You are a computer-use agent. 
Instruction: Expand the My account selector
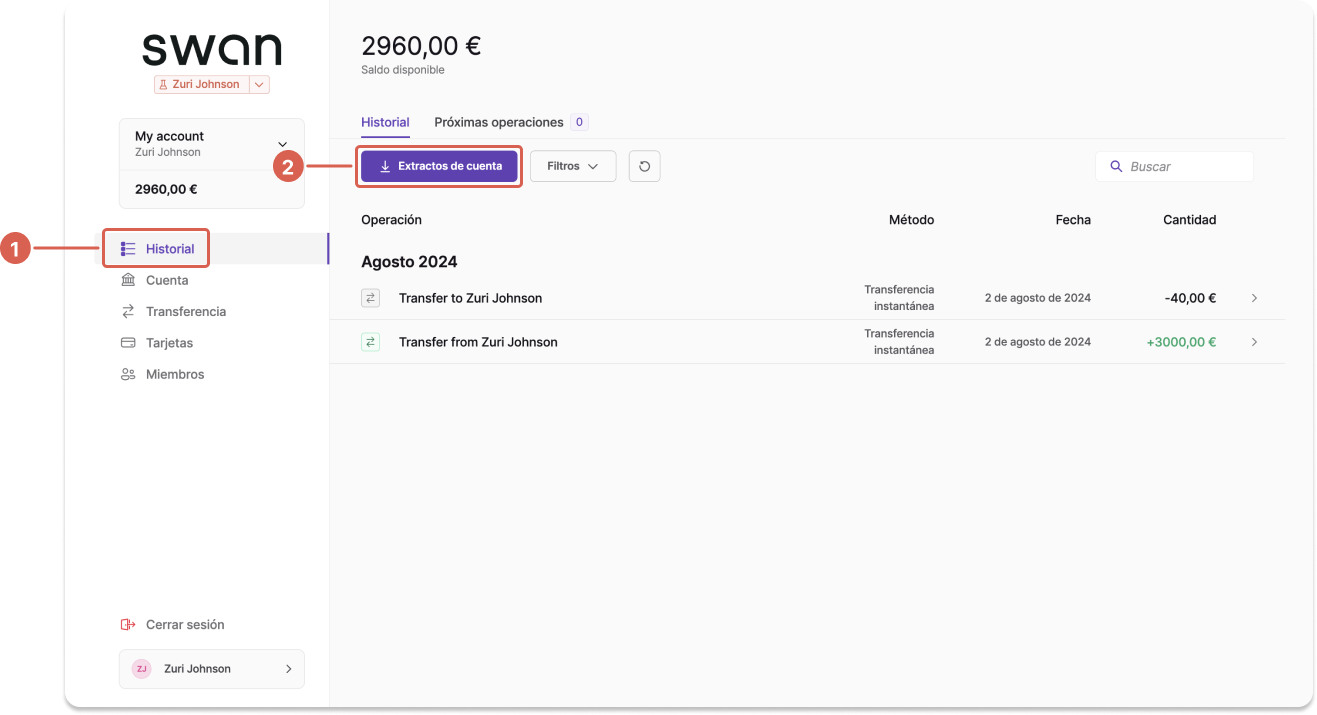point(212,144)
